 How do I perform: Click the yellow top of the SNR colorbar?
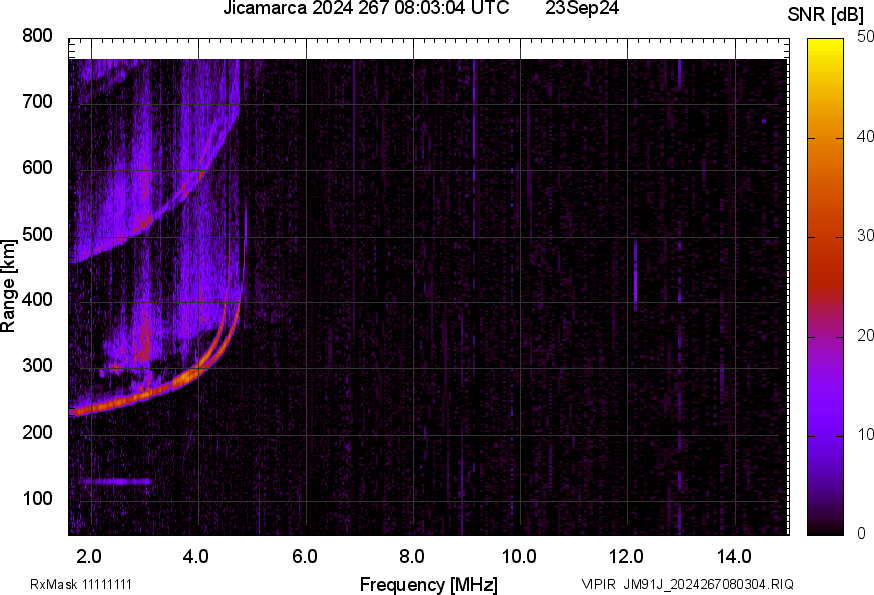(825, 46)
